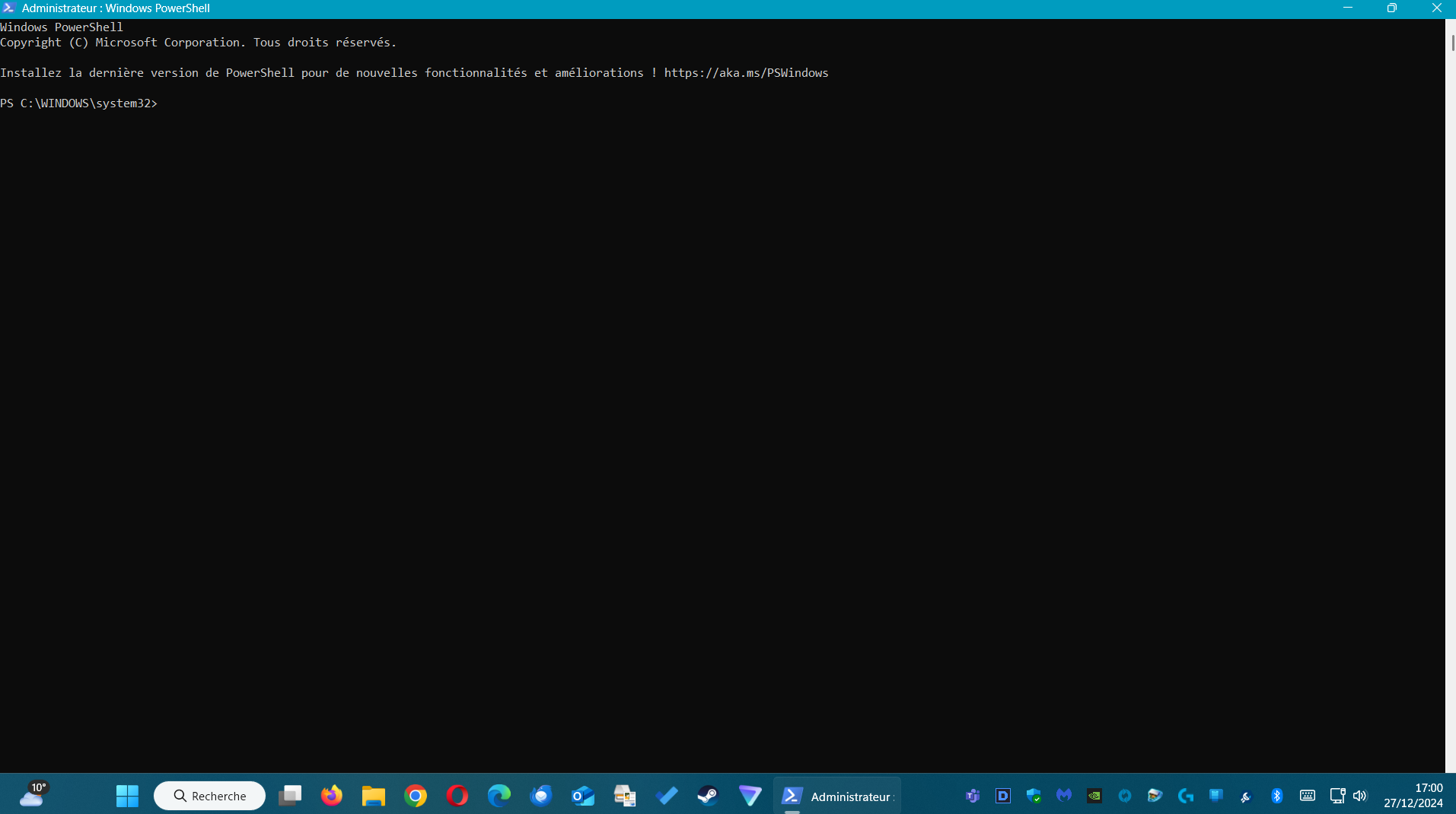Launch Steam from the taskbar
The image size is (1456, 814).
point(709,796)
